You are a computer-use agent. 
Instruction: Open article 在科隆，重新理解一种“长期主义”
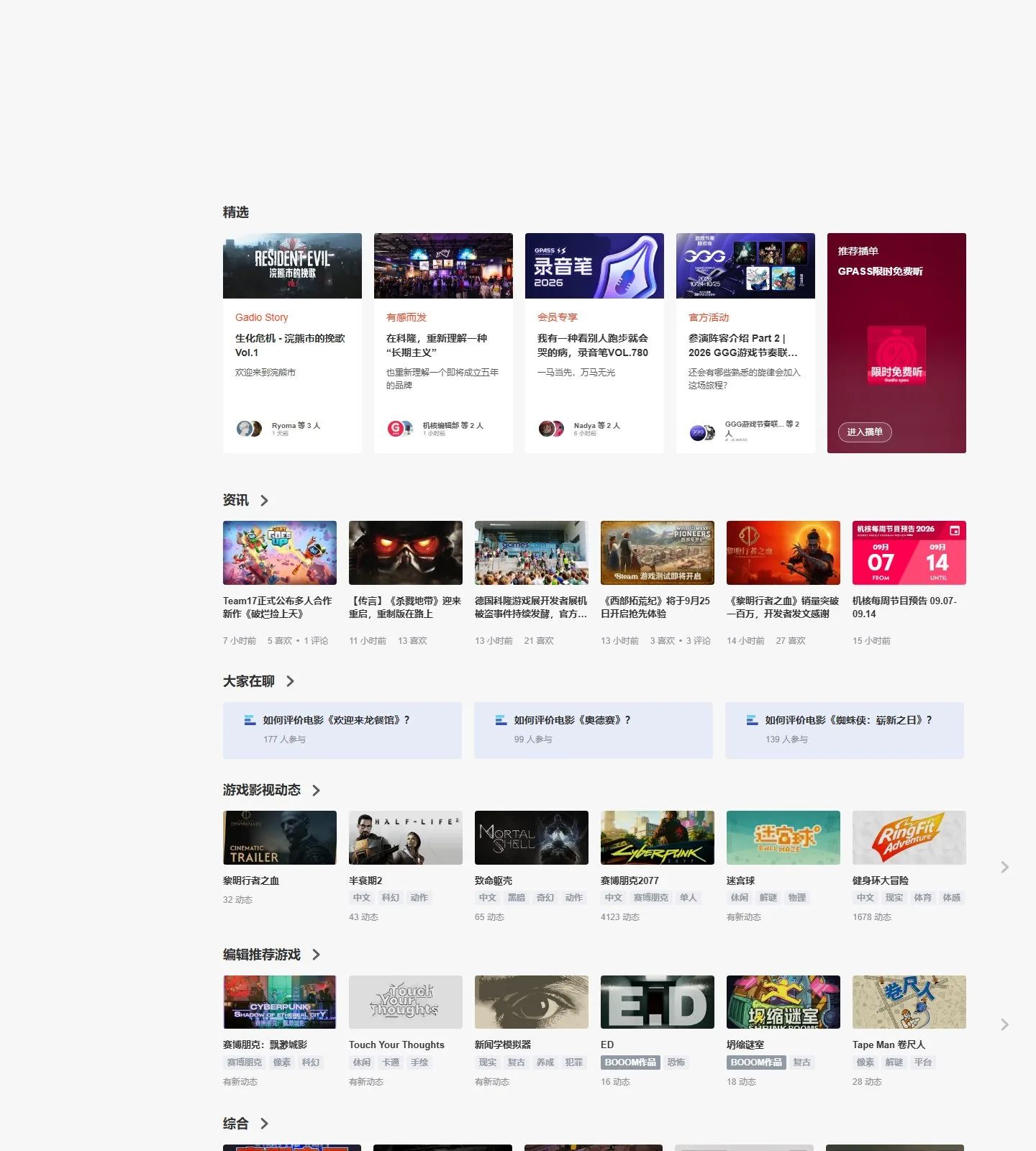(437, 345)
